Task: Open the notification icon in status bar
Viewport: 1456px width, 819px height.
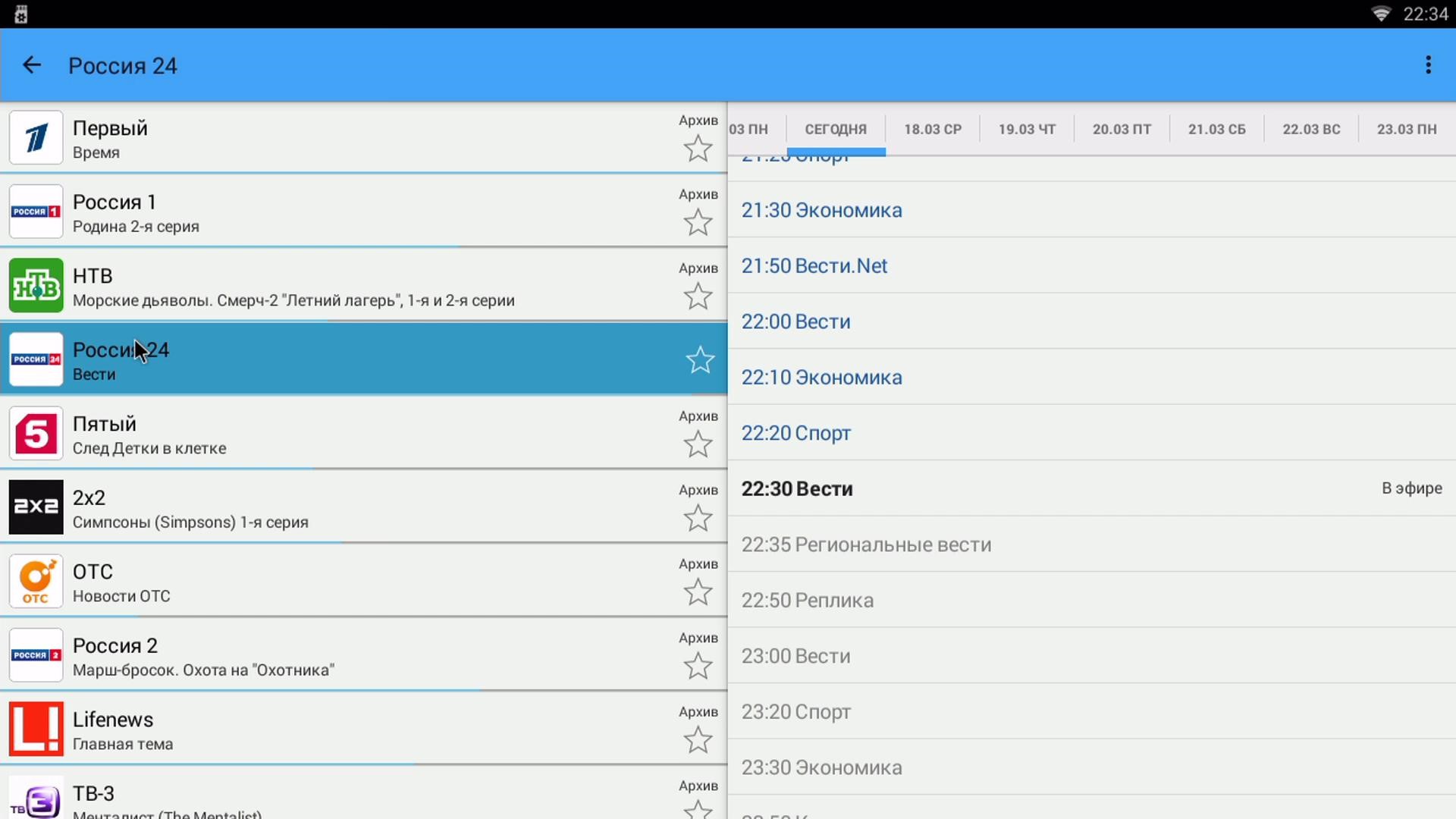Action: pyautogui.click(x=21, y=14)
